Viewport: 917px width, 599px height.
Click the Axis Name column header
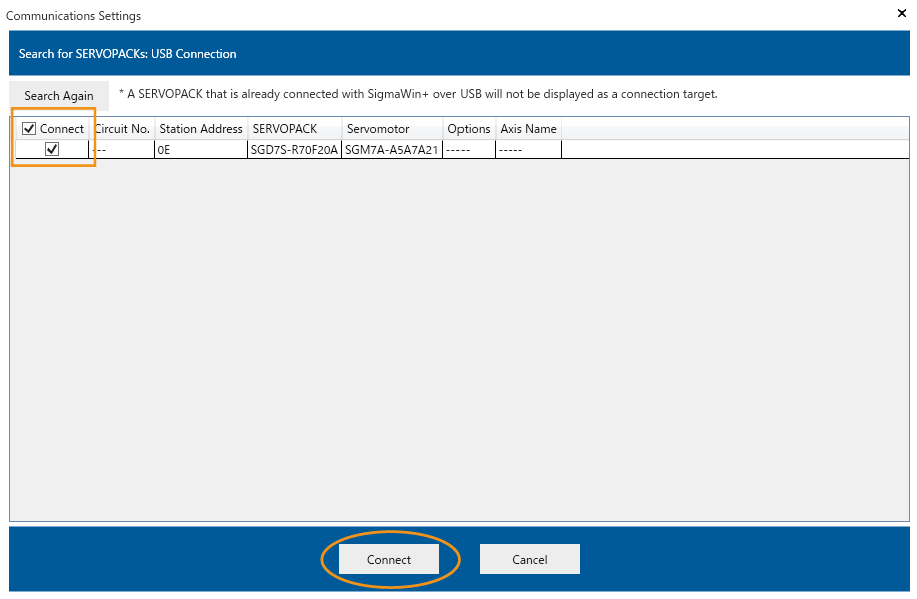coord(528,129)
